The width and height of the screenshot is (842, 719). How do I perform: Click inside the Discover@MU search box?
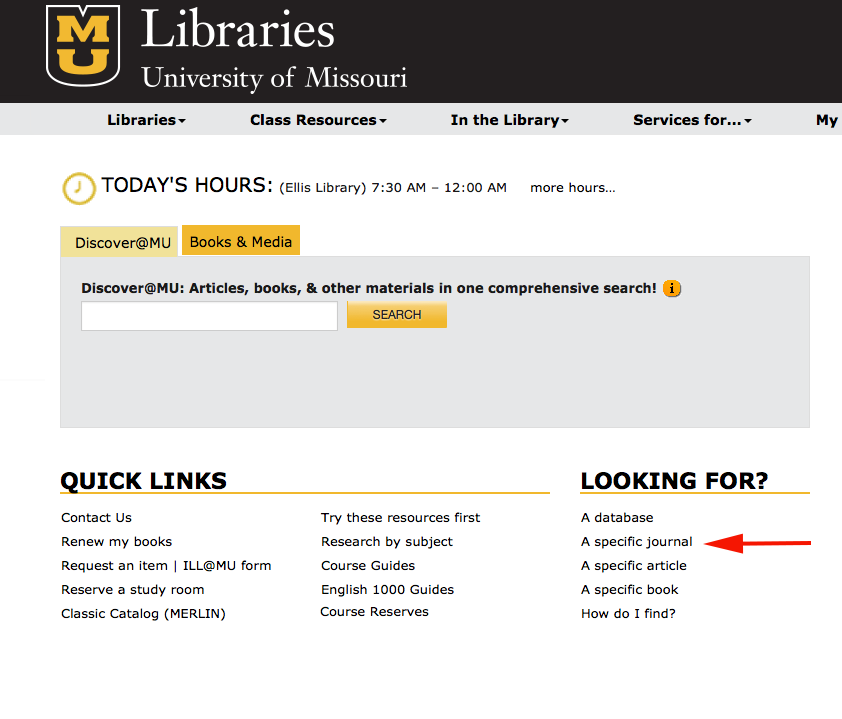tap(208, 315)
